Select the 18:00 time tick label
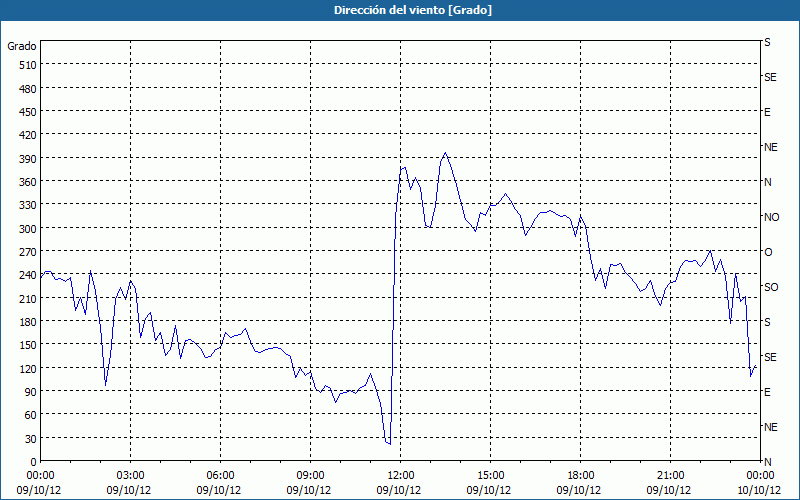The width and height of the screenshot is (800, 500). coord(581,476)
